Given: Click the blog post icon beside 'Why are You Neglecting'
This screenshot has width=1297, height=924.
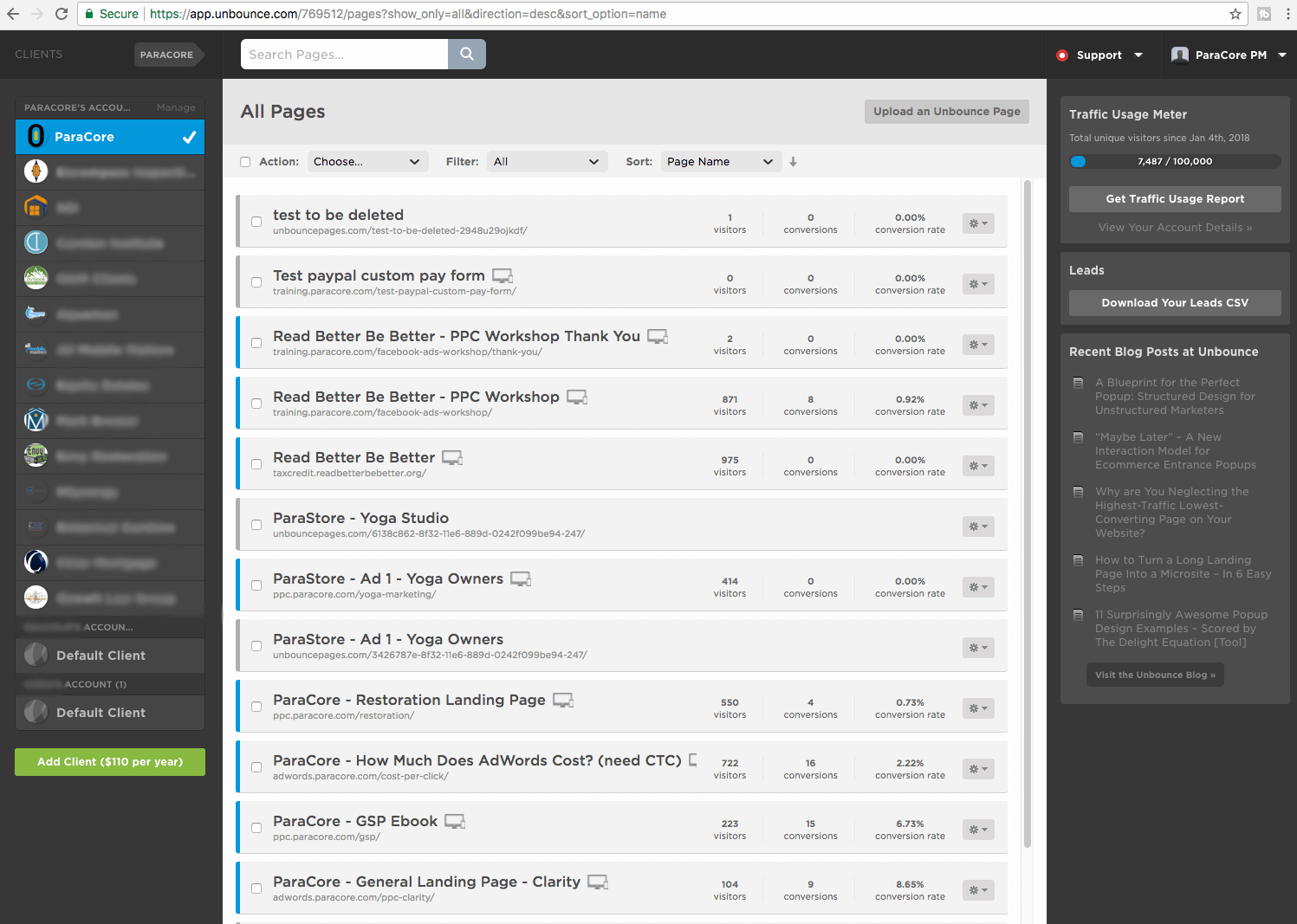Looking at the screenshot, I should (1078, 492).
